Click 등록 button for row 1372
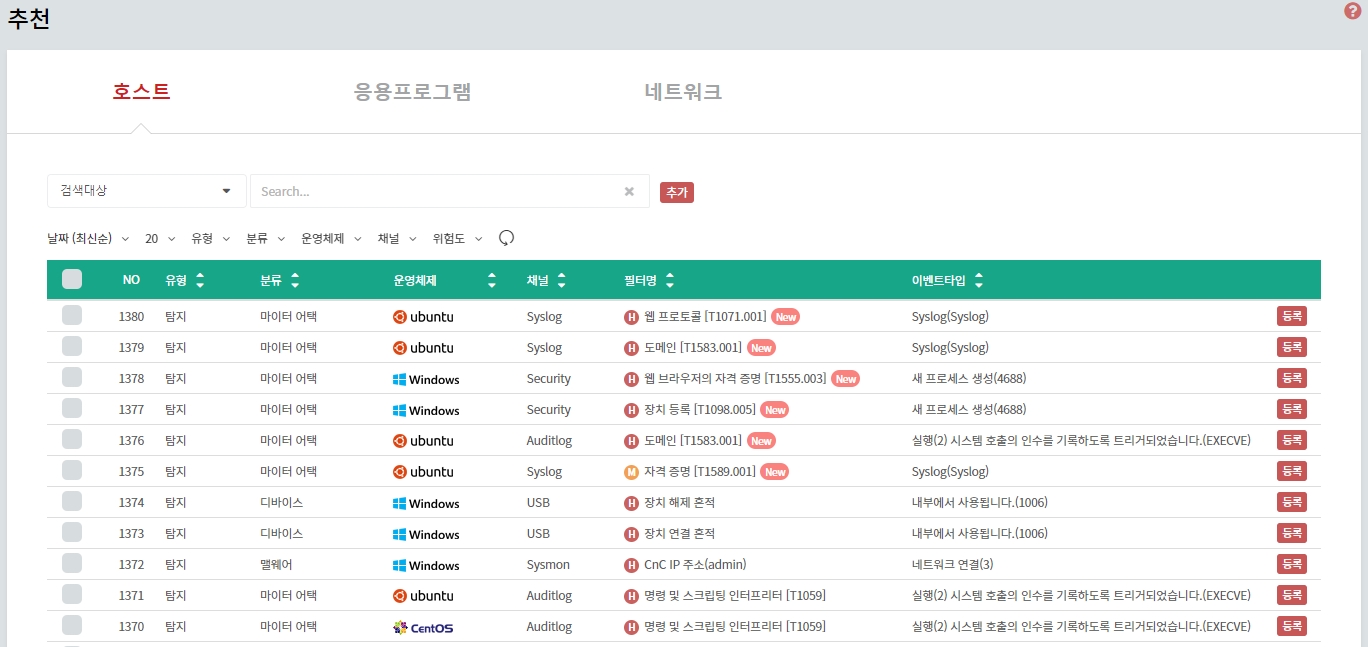Image resolution: width=1368 pixels, height=647 pixels. tap(1291, 564)
